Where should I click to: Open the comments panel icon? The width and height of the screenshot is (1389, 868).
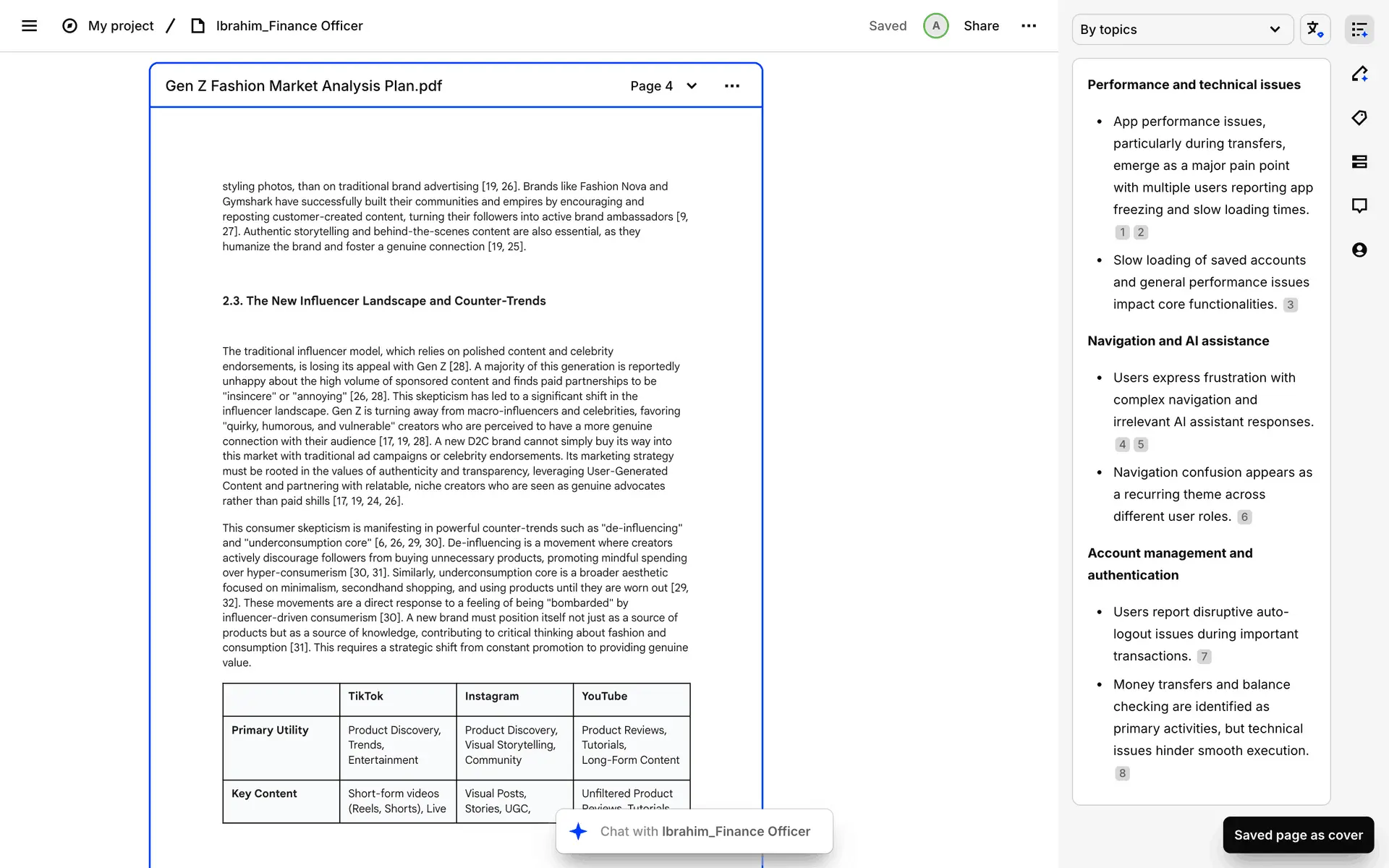click(x=1359, y=206)
